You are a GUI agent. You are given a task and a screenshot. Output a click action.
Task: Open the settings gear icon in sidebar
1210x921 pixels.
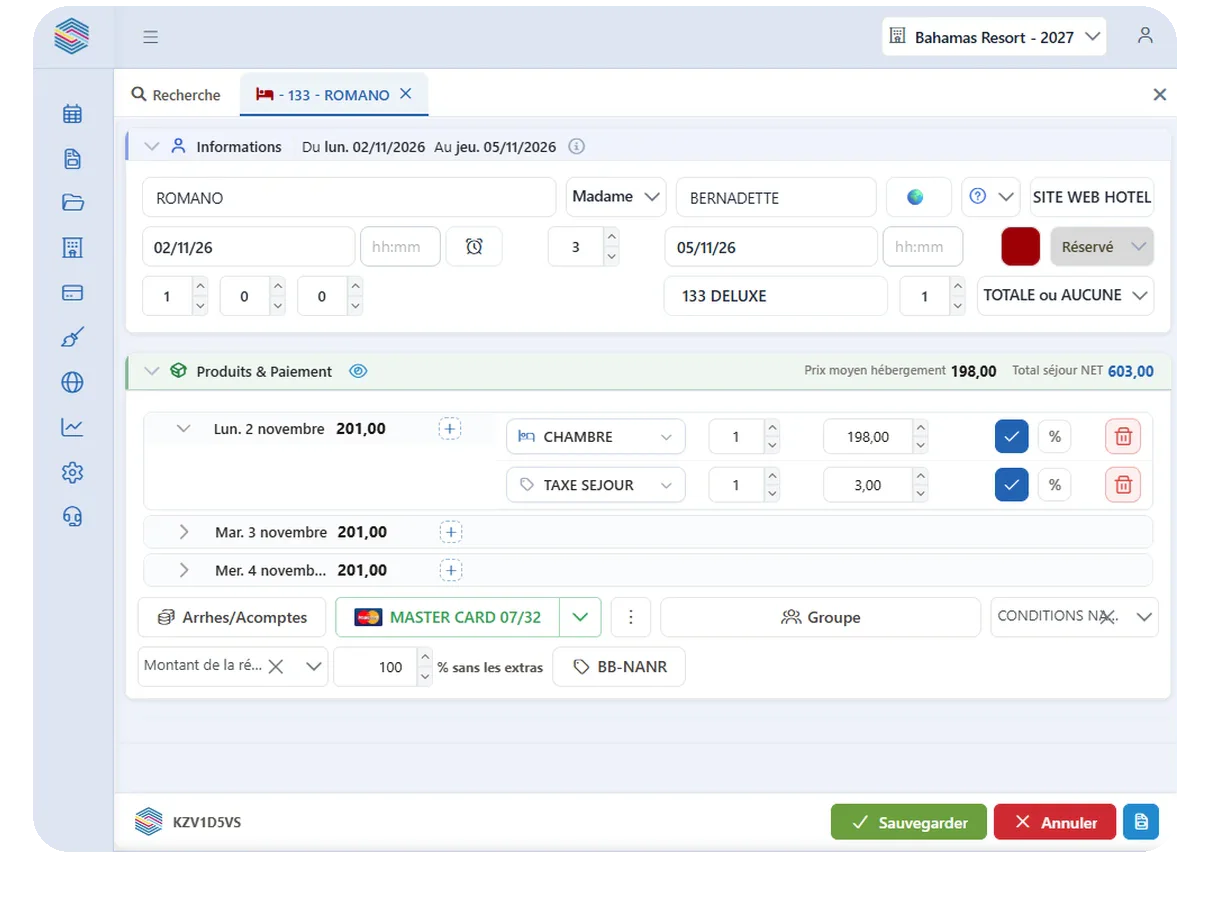(x=72, y=472)
